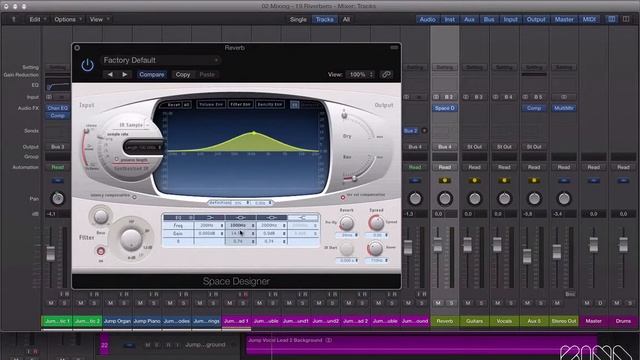Switch mixer to Single view

tap(298, 19)
